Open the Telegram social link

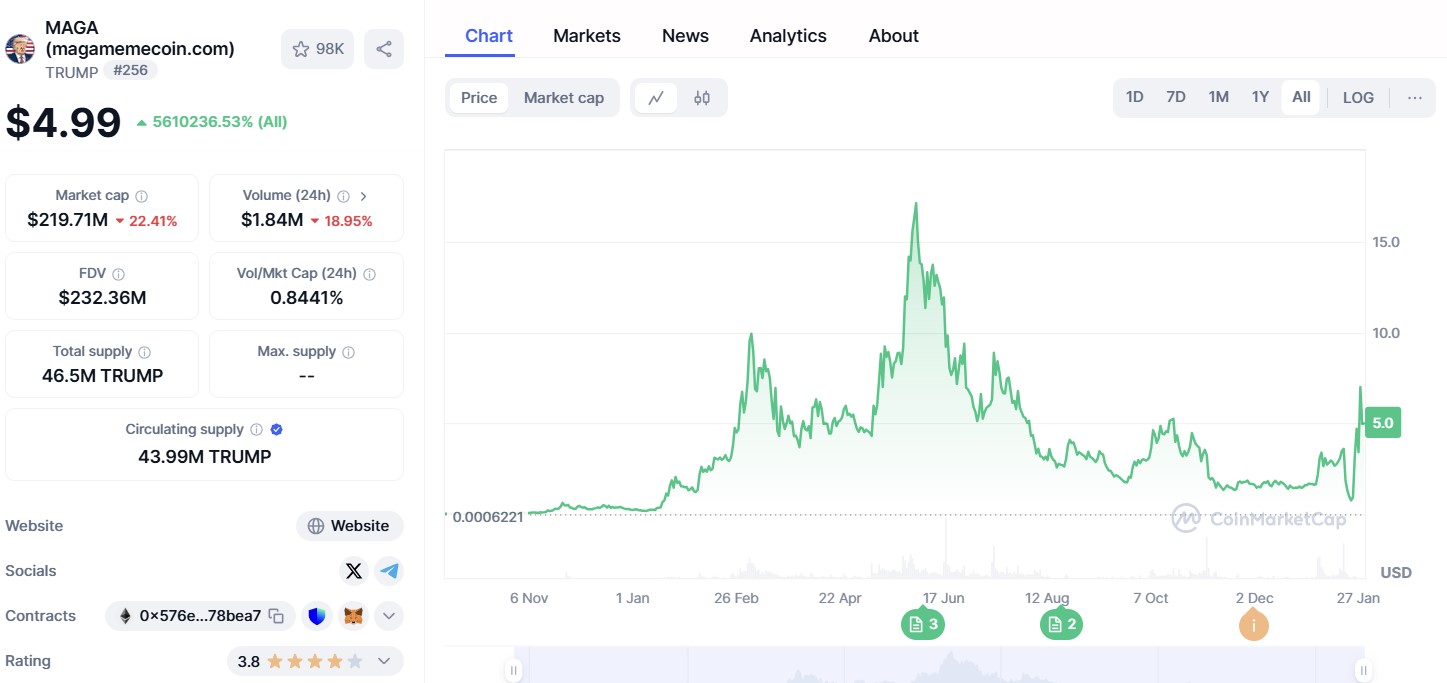[389, 571]
